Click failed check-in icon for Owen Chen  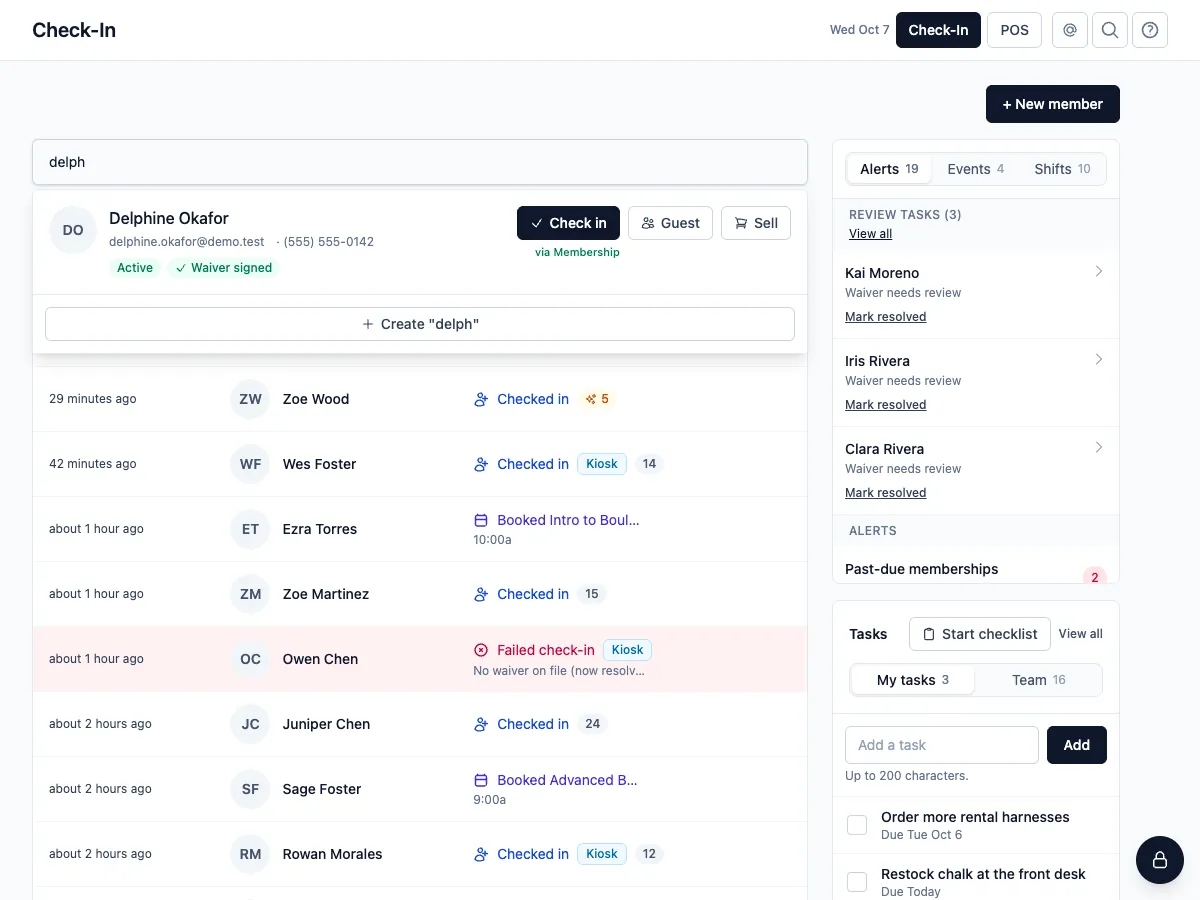pos(481,650)
